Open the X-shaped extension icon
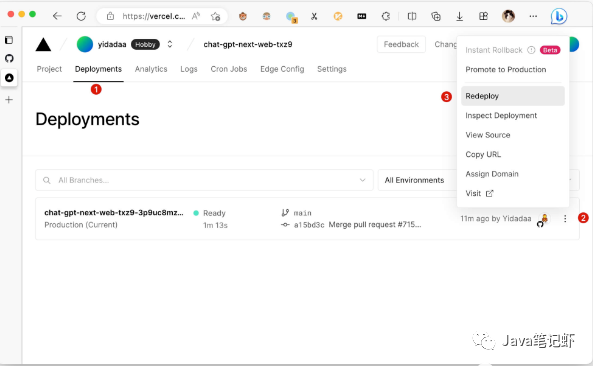Screen dimensions: 593x366 314,16
